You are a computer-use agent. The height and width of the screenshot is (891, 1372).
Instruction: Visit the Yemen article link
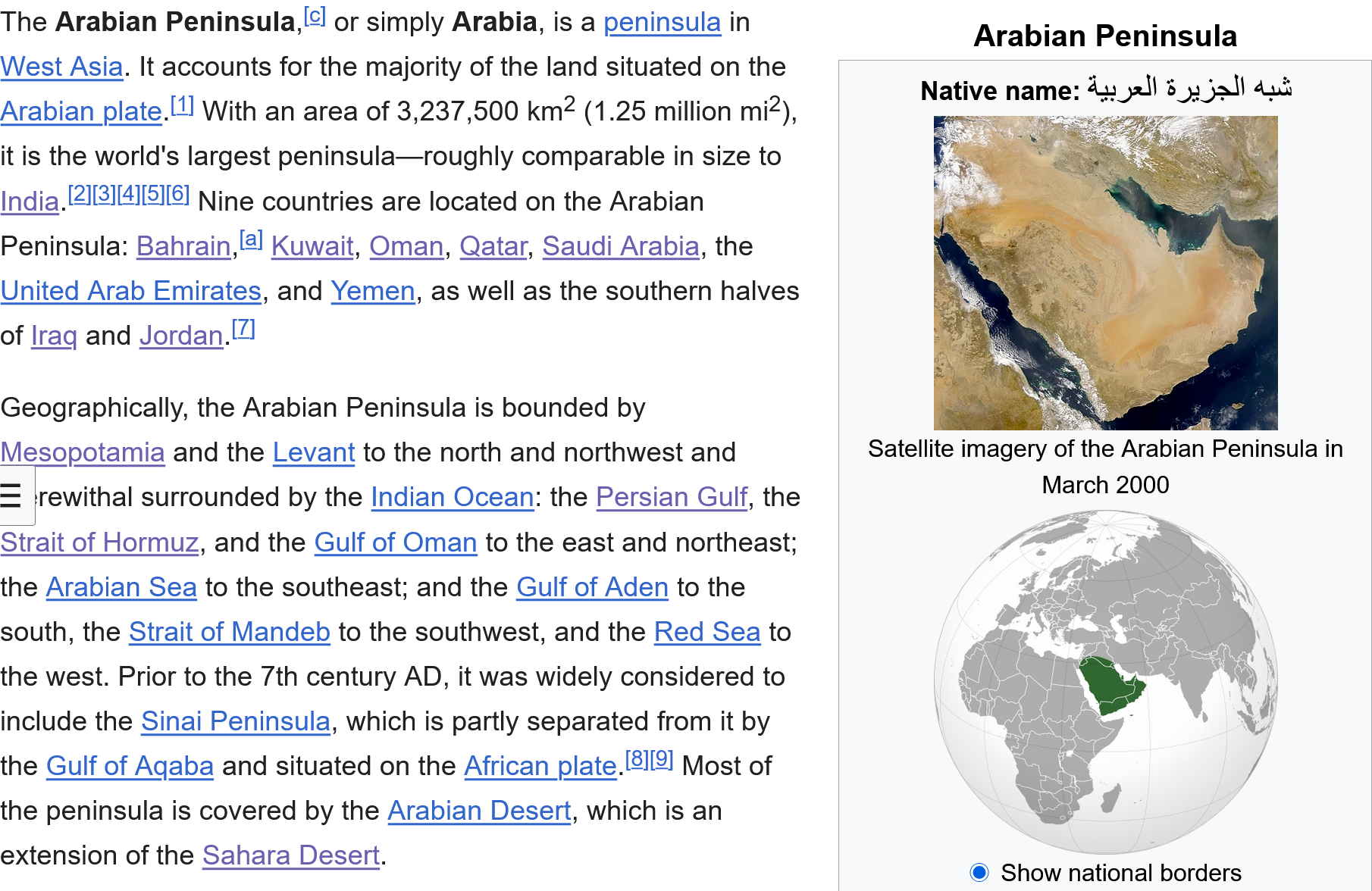(x=372, y=292)
